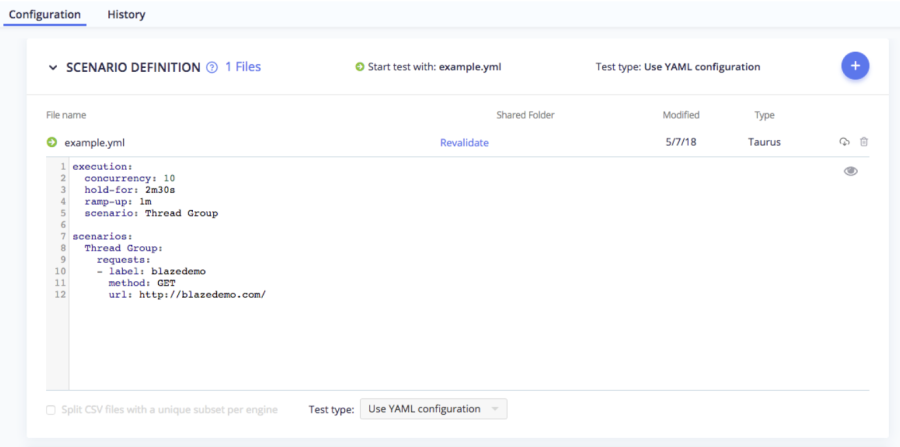Enable Split CSV files per engine checkbox

pos(52,409)
